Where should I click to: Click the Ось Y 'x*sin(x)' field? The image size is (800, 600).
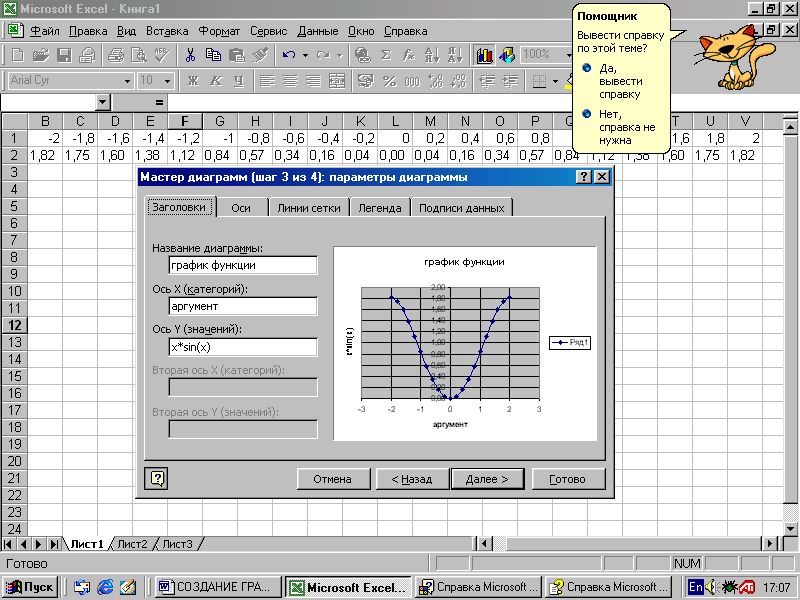point(243,347)
